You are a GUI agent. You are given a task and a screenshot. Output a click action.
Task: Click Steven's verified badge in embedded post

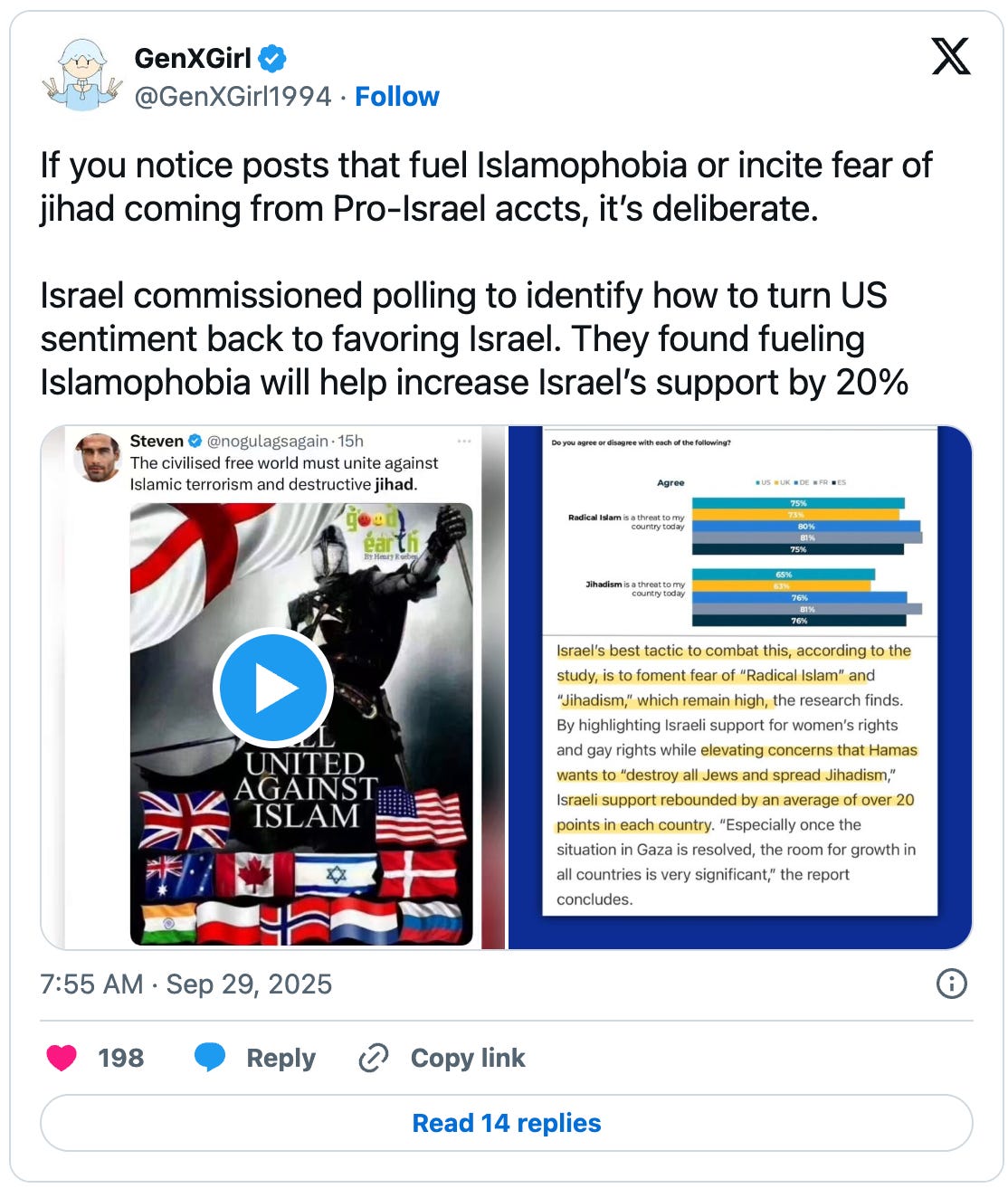point(195,442)
